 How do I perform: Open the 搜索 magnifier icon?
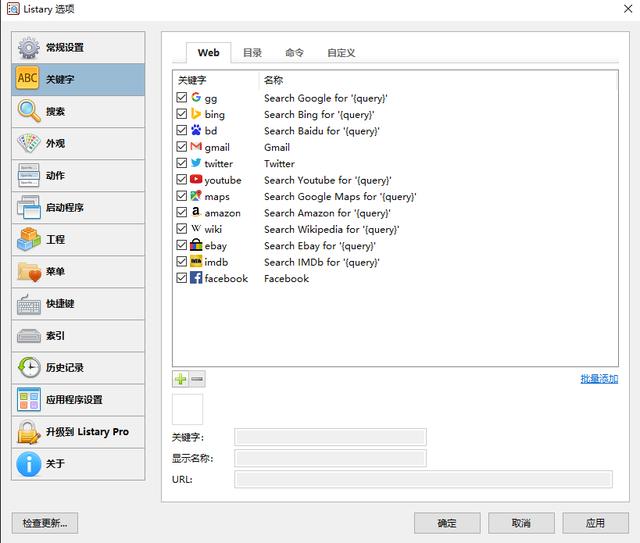point(28,111)
